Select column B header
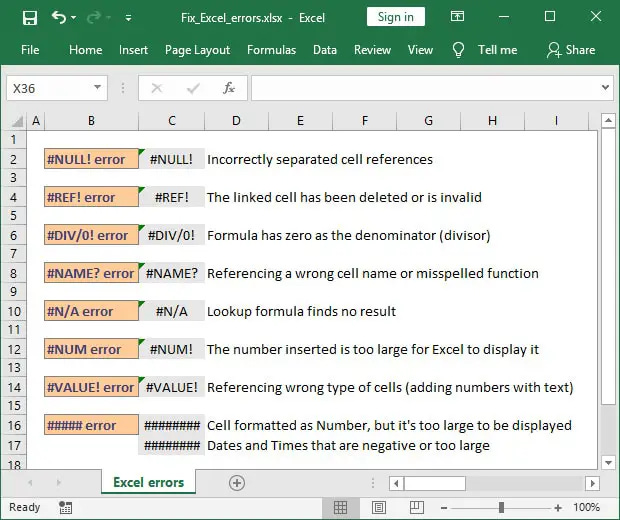 point(91,121)
